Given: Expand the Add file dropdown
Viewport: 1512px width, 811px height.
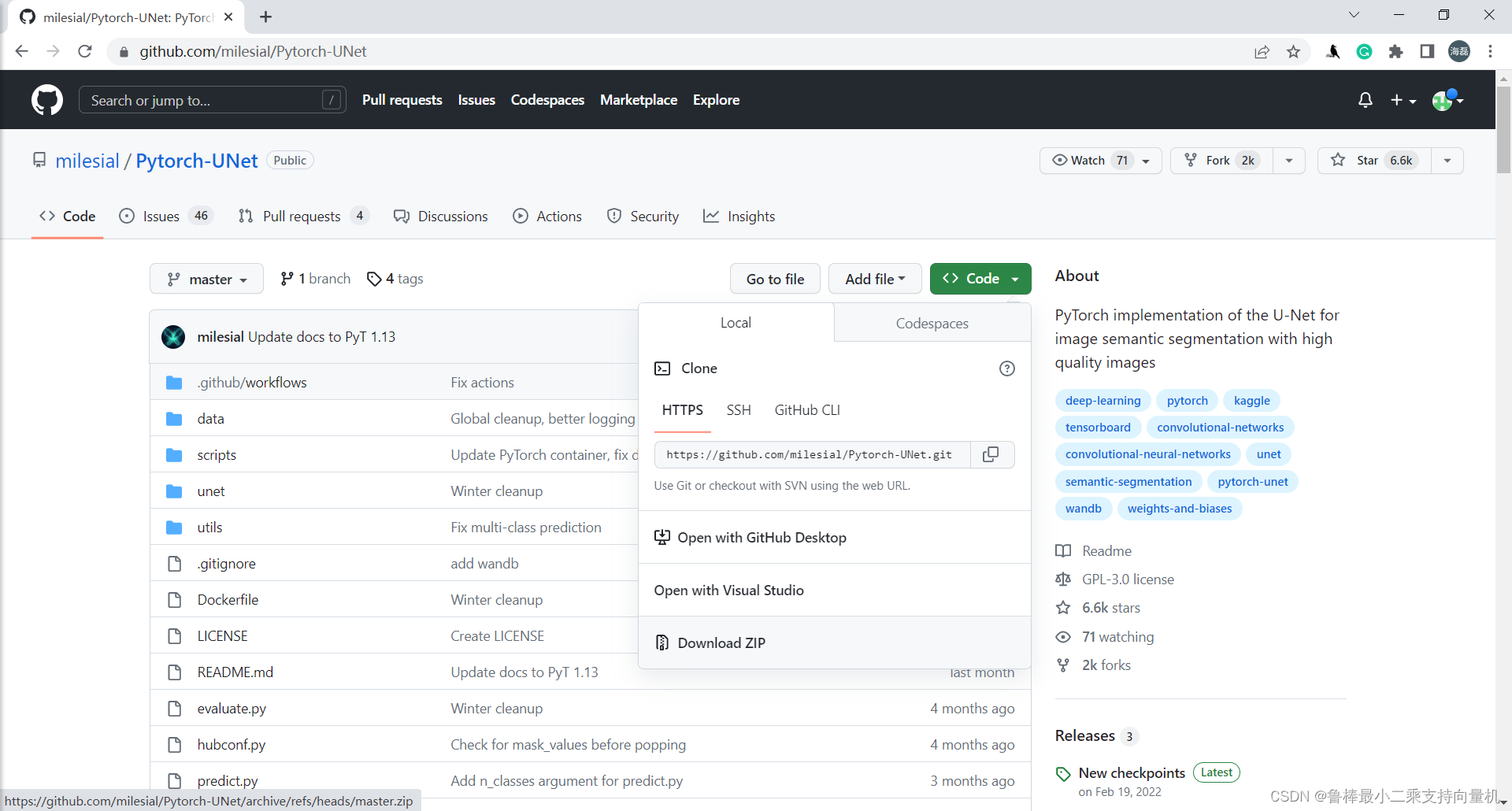Looking at the screenshot, I should [x=875, y=279].
